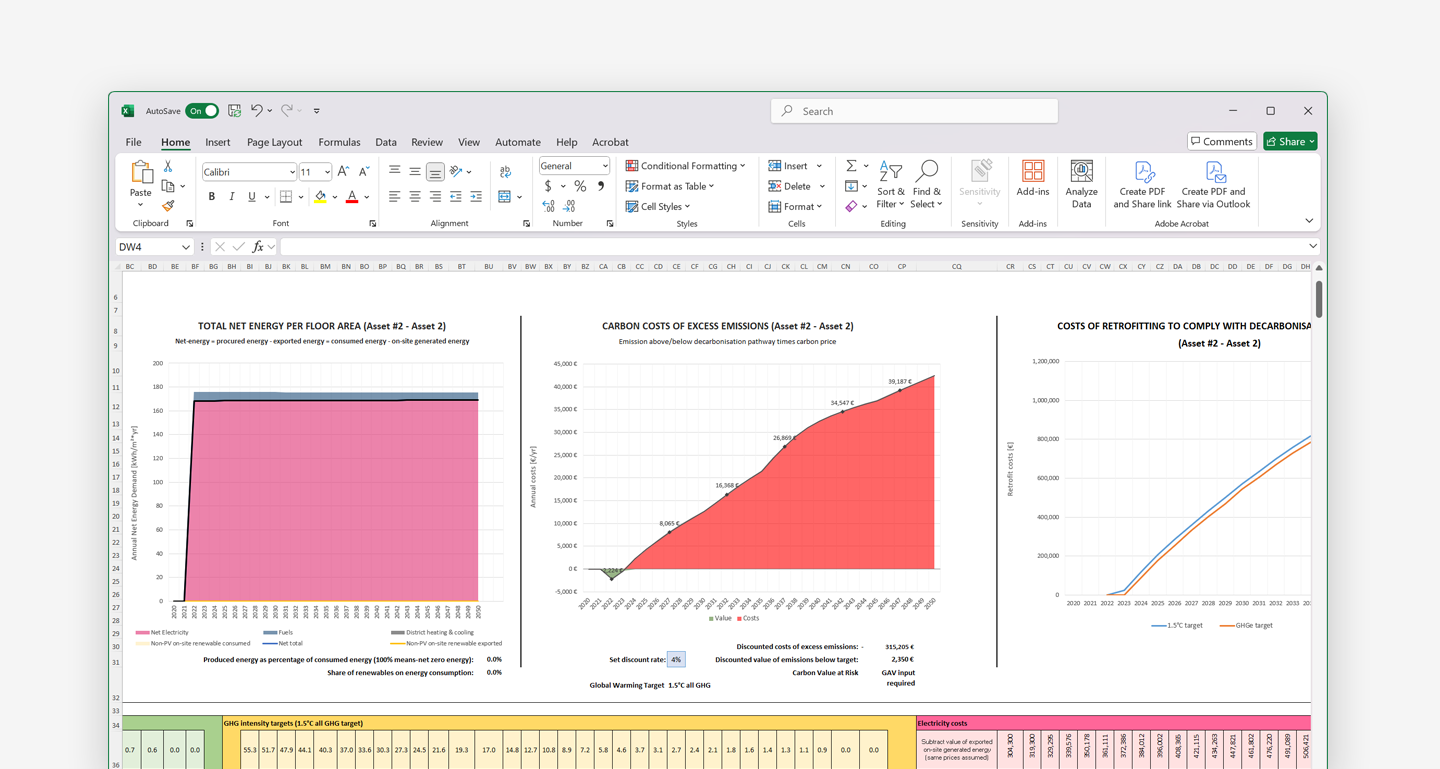This screenshot has width=1440, height=769.
Task: Click the Save icon in title bar
Action: click(x=234, y=111)
